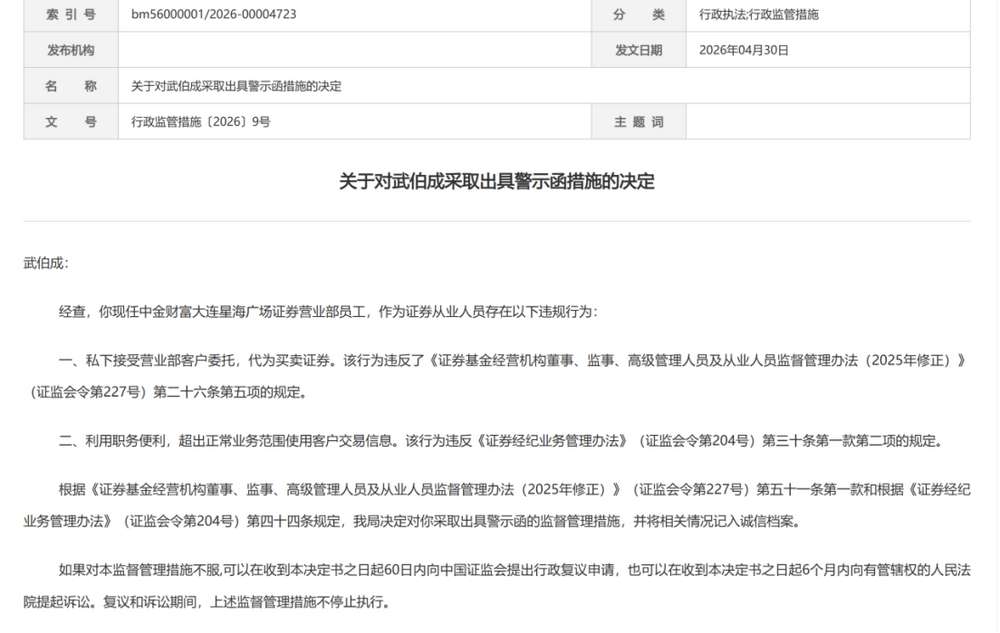Image resolution: width=1000 pixels, height=633 pixels.
Task: Click the first violation paragraph 私下接受营业部客户委托
Action: tap(497, 376)
